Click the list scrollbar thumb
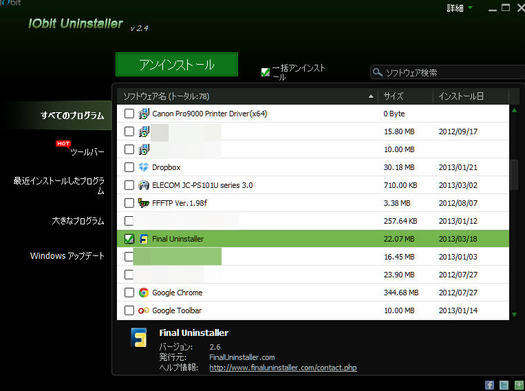 point(514,175)
